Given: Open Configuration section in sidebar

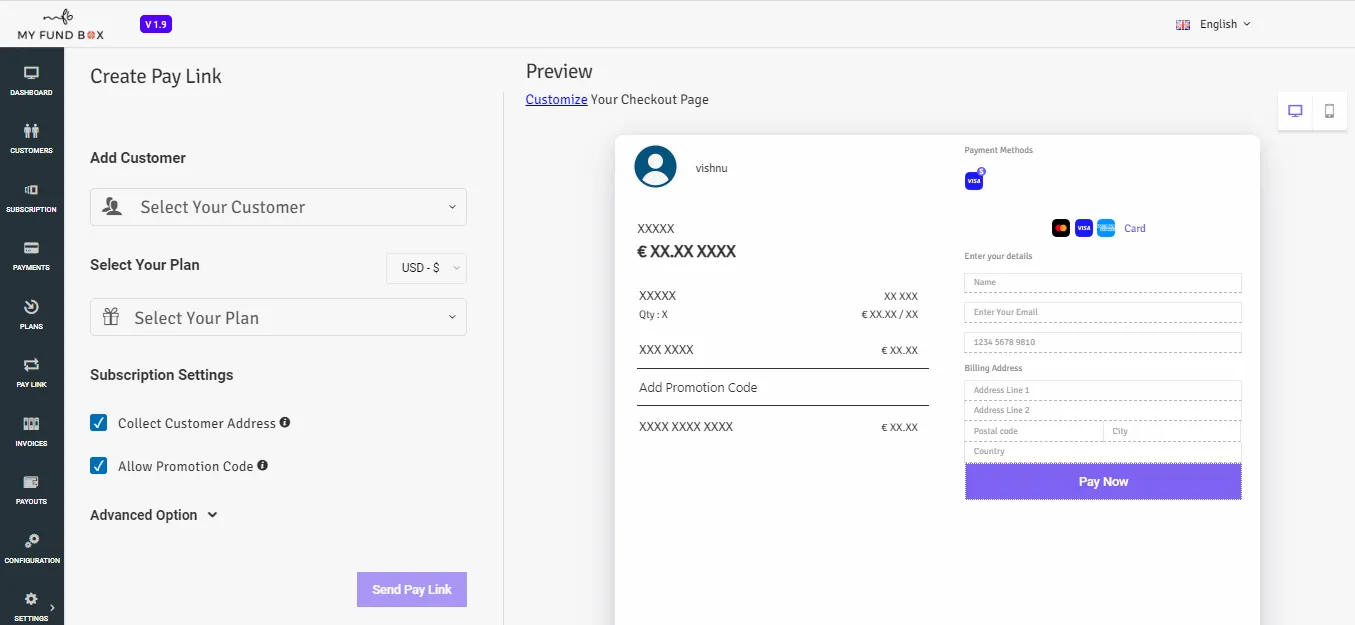Looking at the screenshot, I should (x=31, y=548).
